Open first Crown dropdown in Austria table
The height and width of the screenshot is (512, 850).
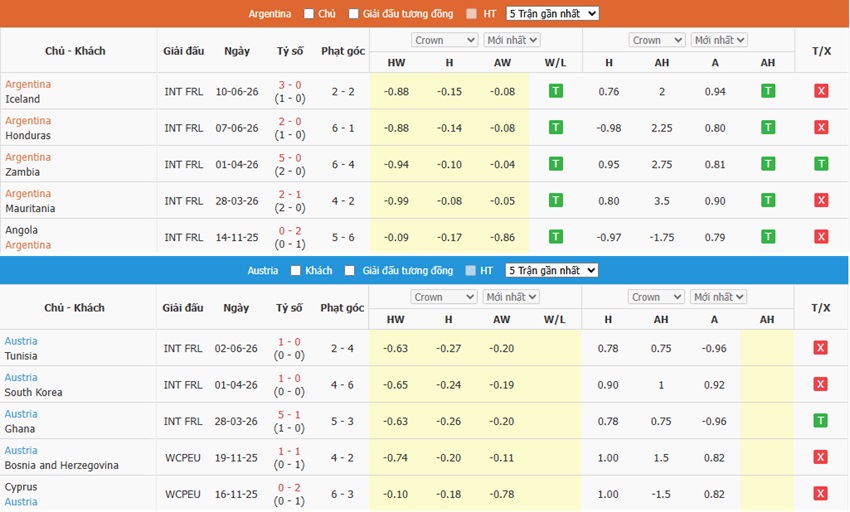(443, 297)
